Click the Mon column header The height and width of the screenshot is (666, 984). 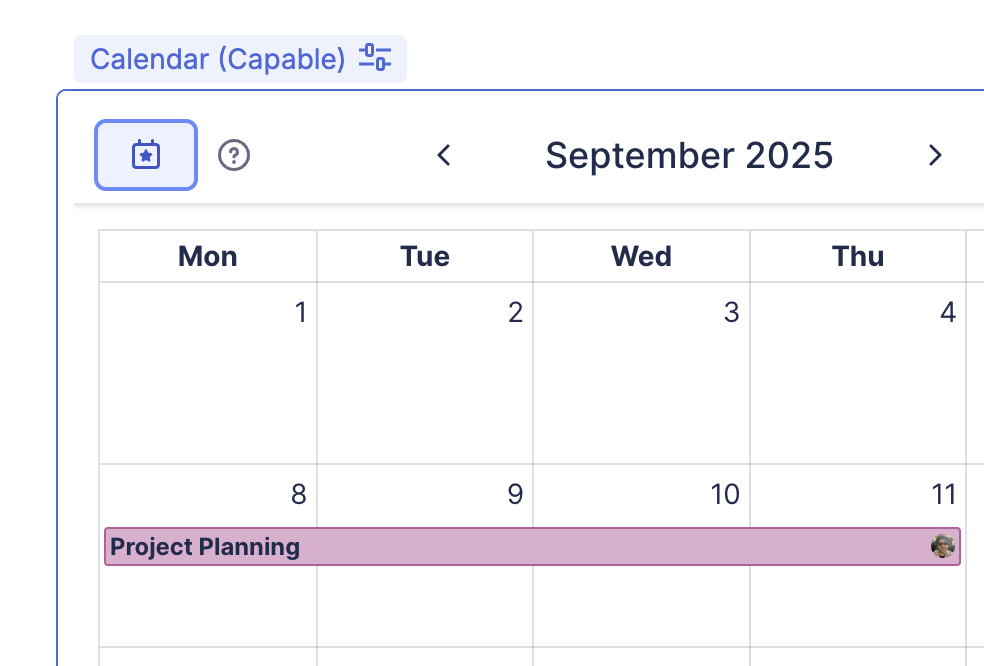207,256
